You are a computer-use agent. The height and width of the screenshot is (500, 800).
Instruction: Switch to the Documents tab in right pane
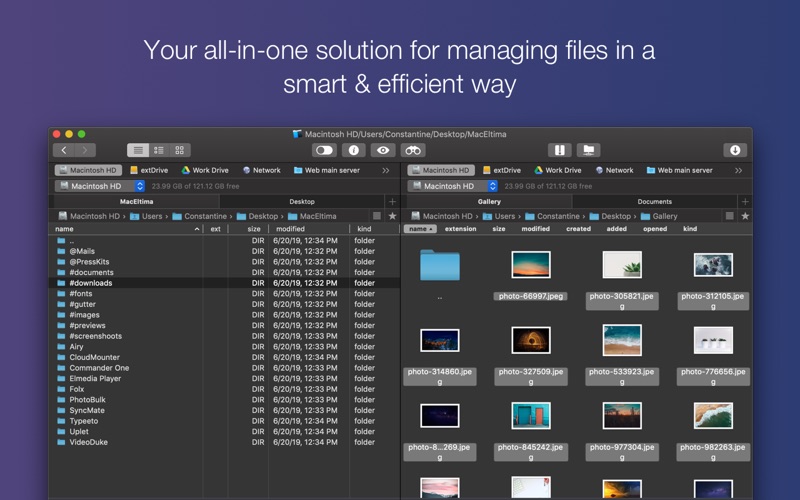[x=654, y=201]
